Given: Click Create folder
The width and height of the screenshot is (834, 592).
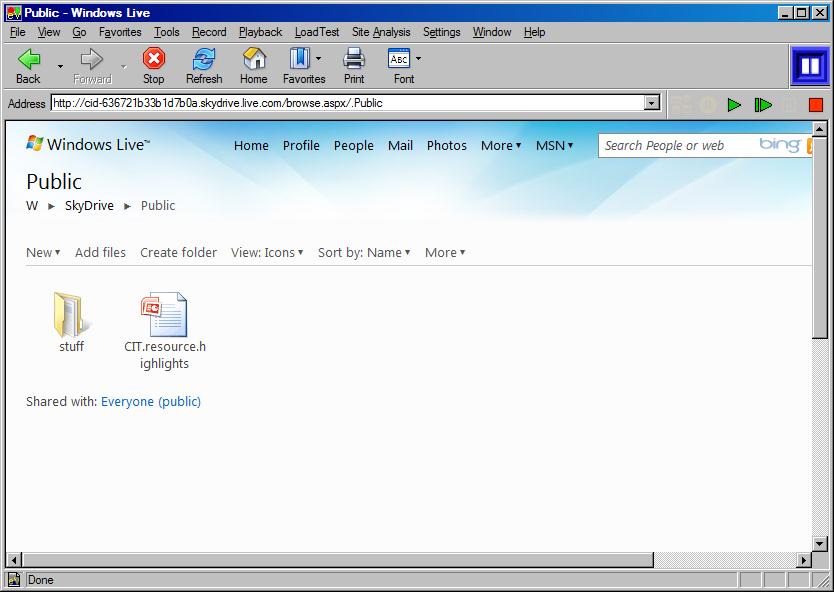Looking at the screenshot, I should 179,253.
